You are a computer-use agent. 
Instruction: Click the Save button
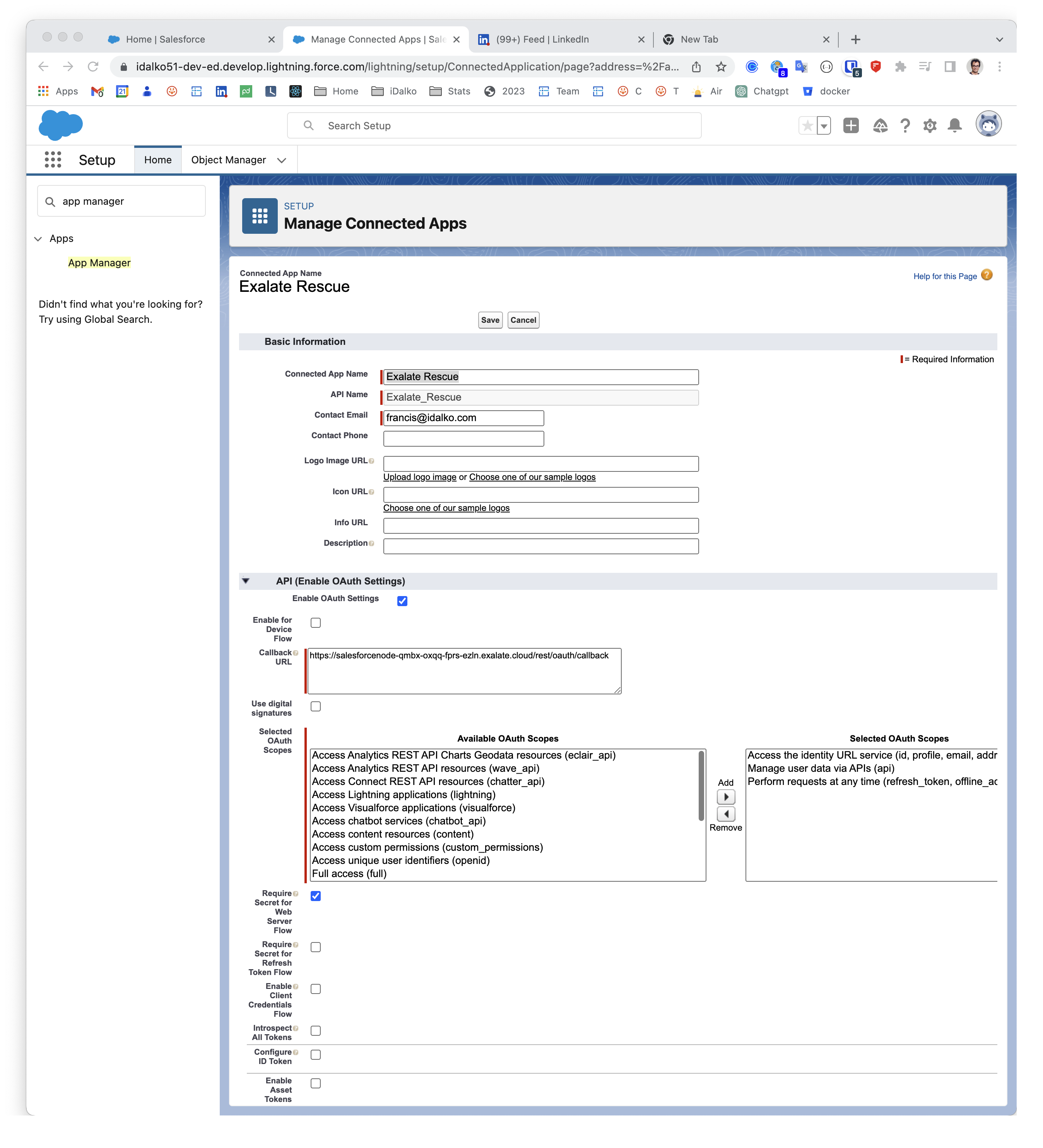click(x=490, y=320)
